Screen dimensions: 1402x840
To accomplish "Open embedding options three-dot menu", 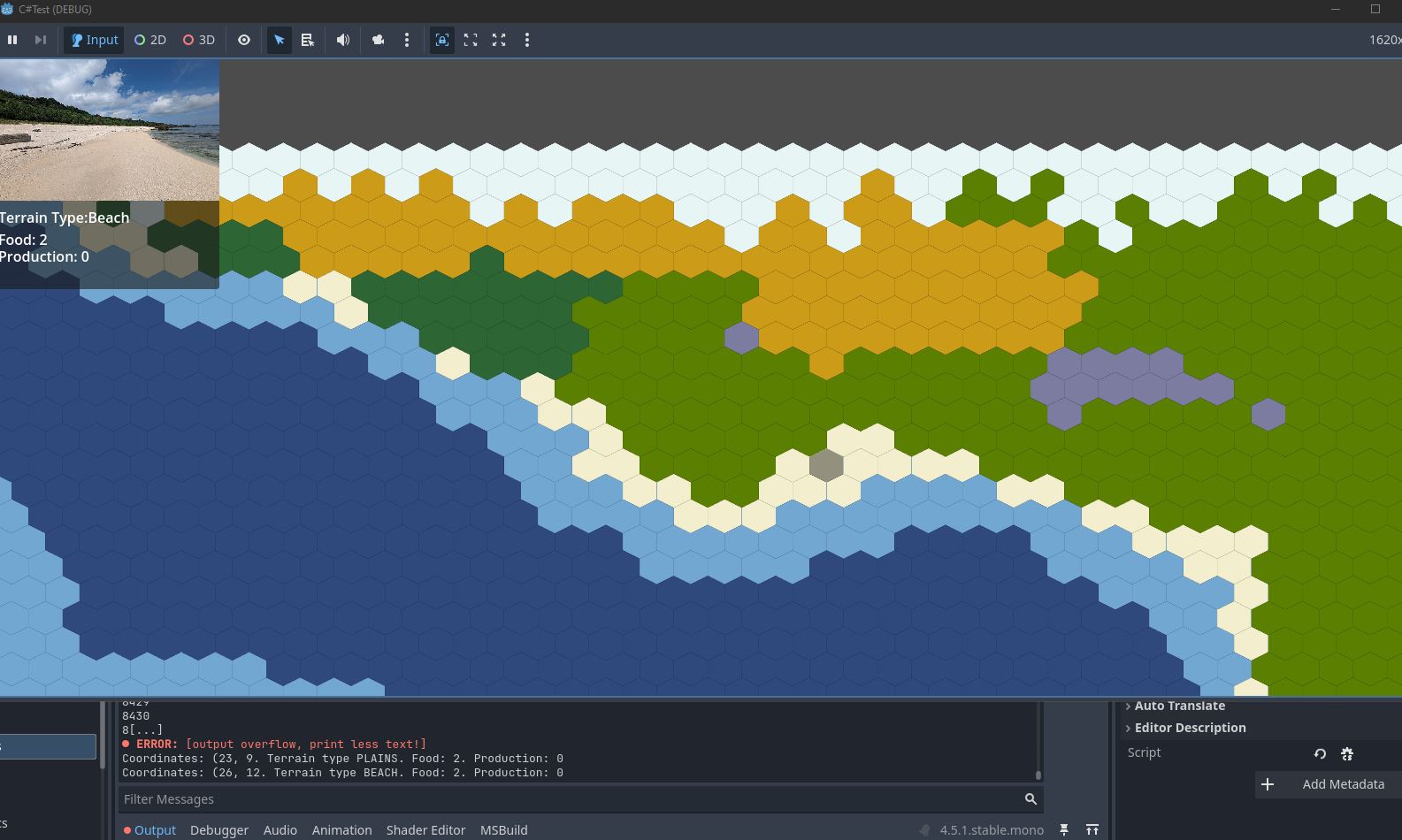I will coord(527,40).
